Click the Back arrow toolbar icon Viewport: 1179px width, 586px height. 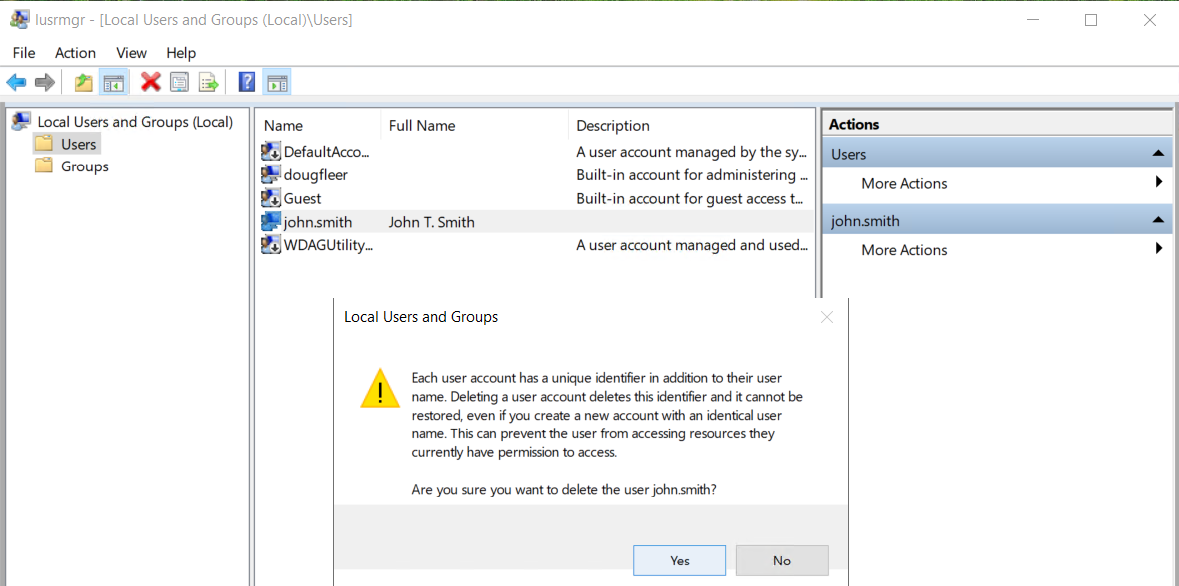(x=17, y=82)
